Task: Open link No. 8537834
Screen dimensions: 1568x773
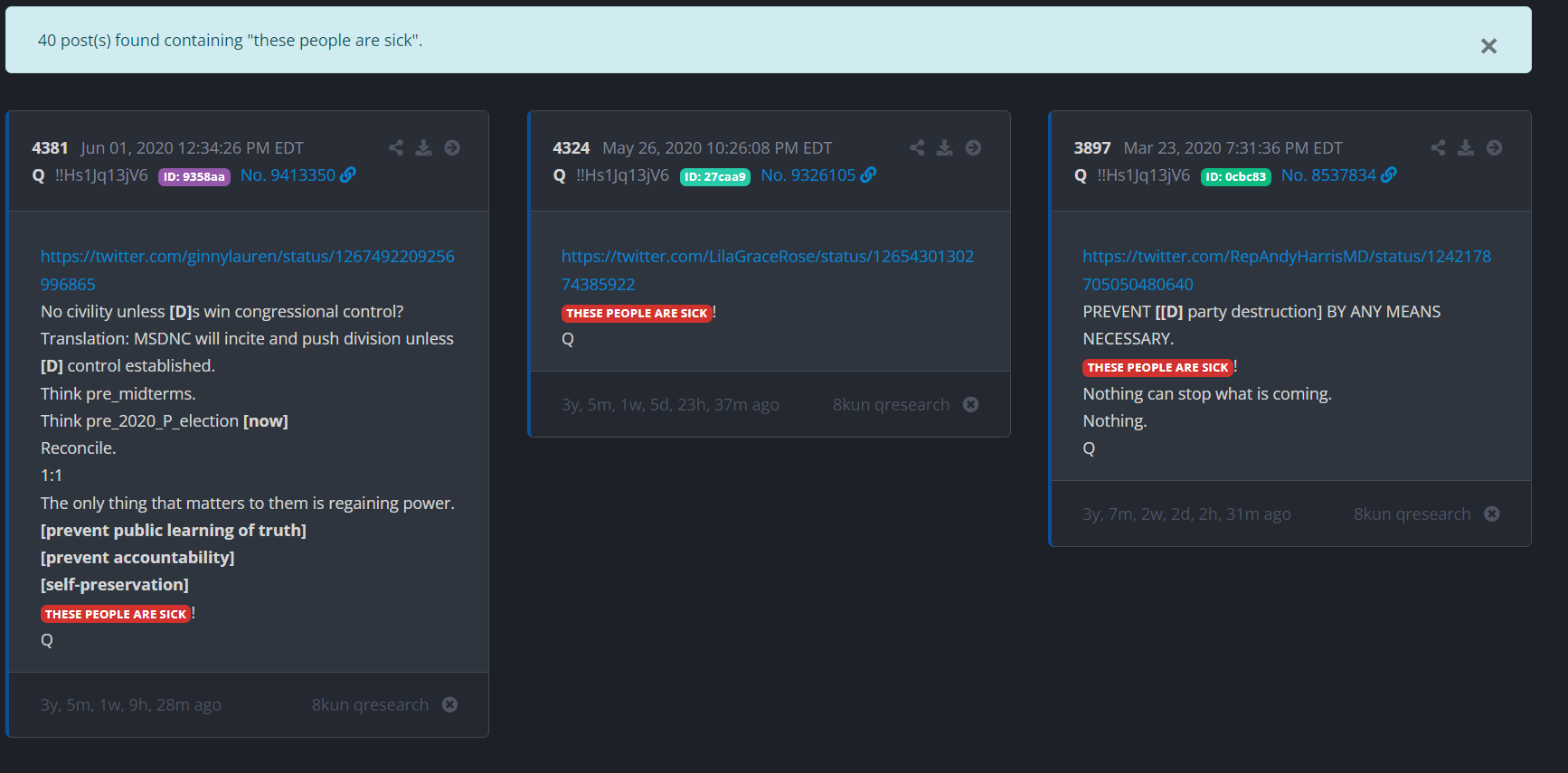Action: point(1328,175)
